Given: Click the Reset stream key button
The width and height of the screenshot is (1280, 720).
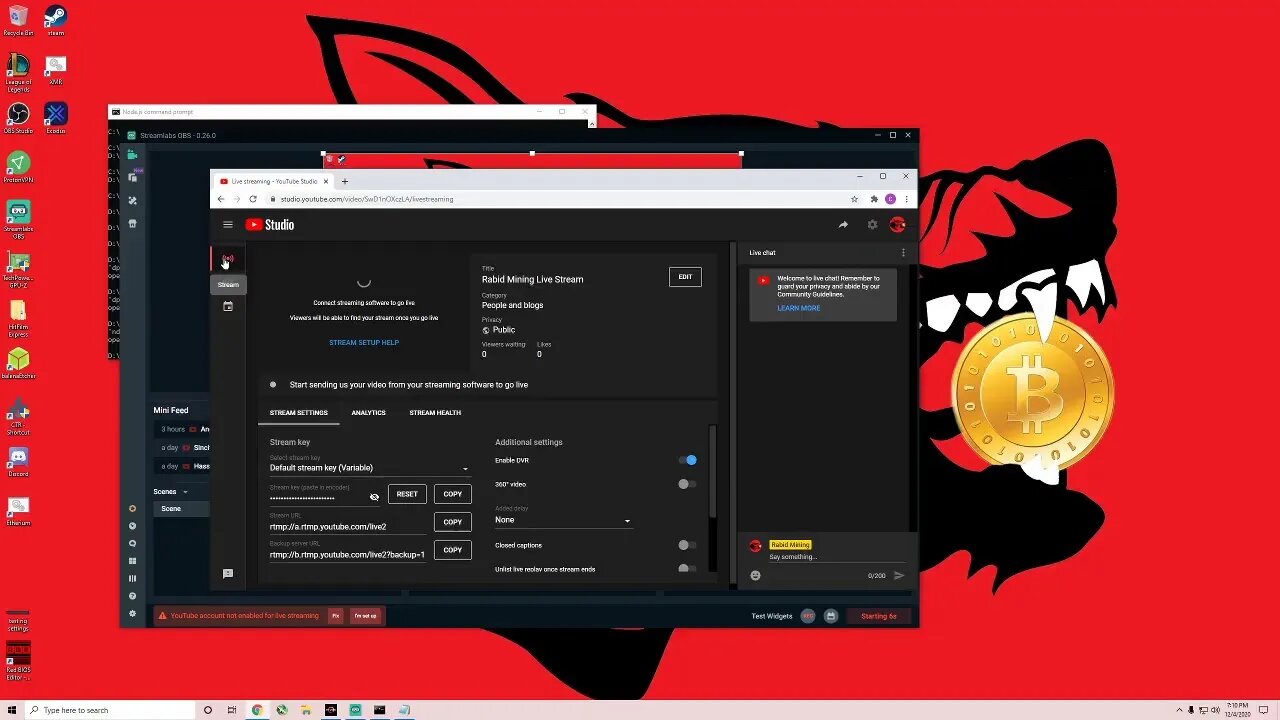Looking at the screenshot, I should click(x=407, y=494).
